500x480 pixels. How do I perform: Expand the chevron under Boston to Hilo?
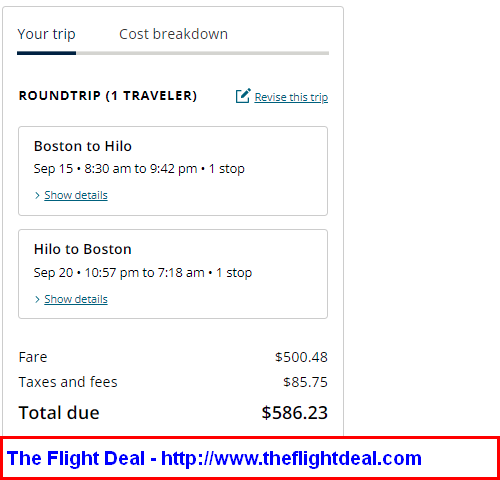point(37,195)
